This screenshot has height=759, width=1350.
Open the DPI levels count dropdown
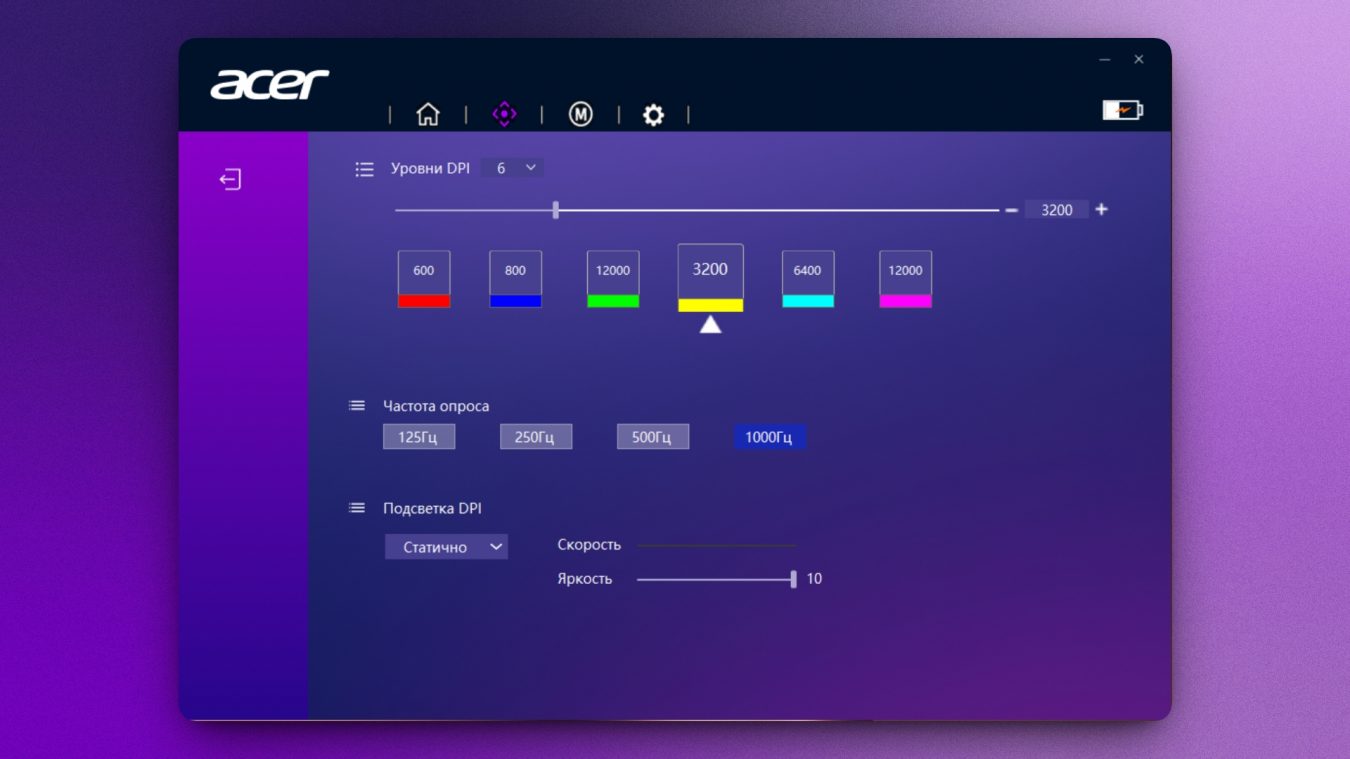point(512,168)
